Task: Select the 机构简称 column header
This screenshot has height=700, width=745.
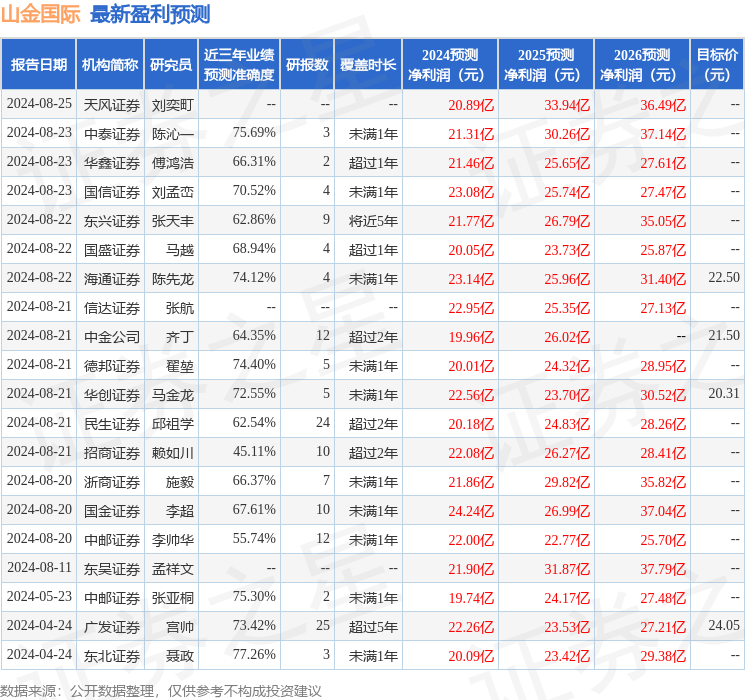Action: pyautogui.click(x=110, y=65)
